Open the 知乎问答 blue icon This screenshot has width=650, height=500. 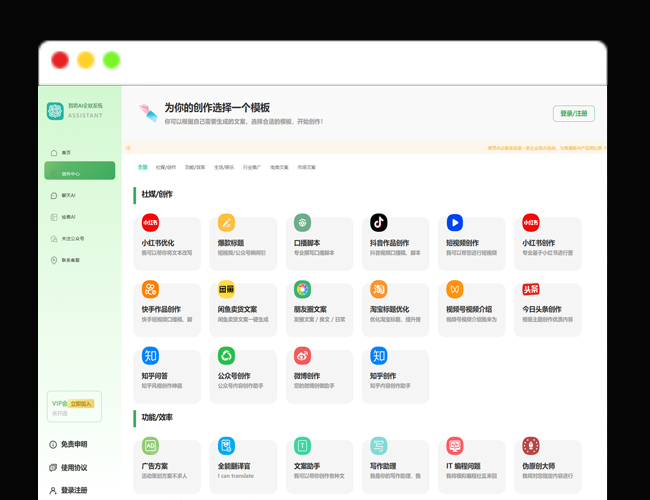coord(150,356)
